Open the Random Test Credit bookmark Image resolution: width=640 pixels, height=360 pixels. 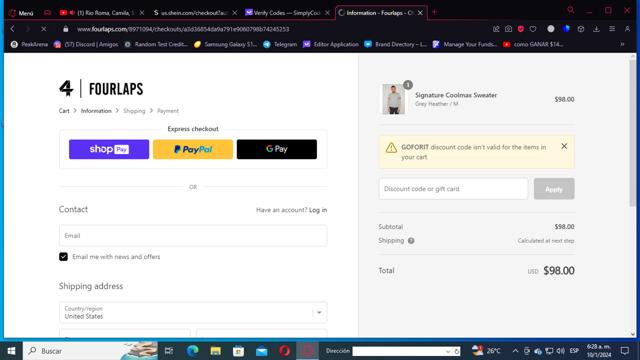(x=156, y=44)
